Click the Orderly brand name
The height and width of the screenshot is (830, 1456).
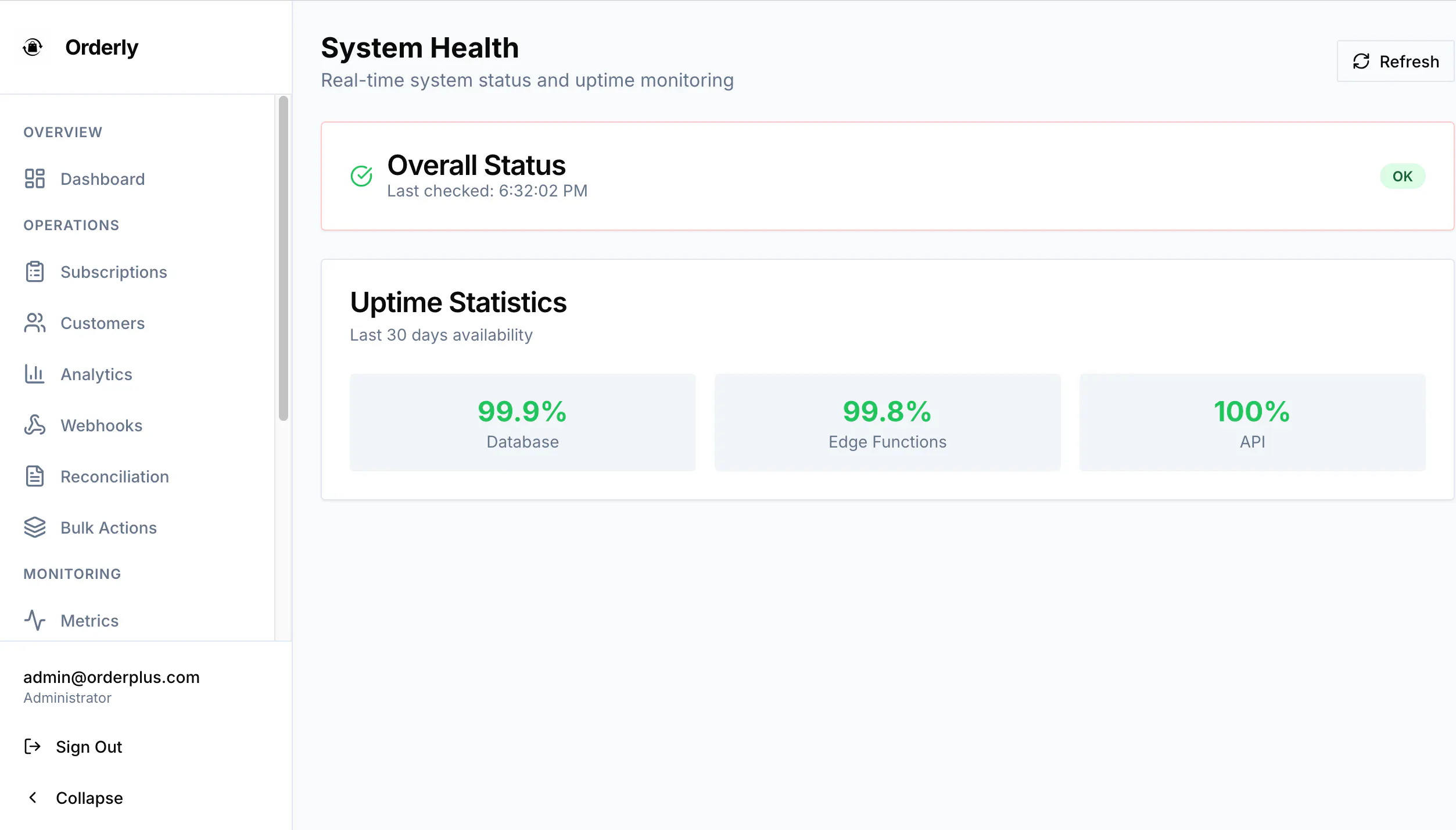102,47
